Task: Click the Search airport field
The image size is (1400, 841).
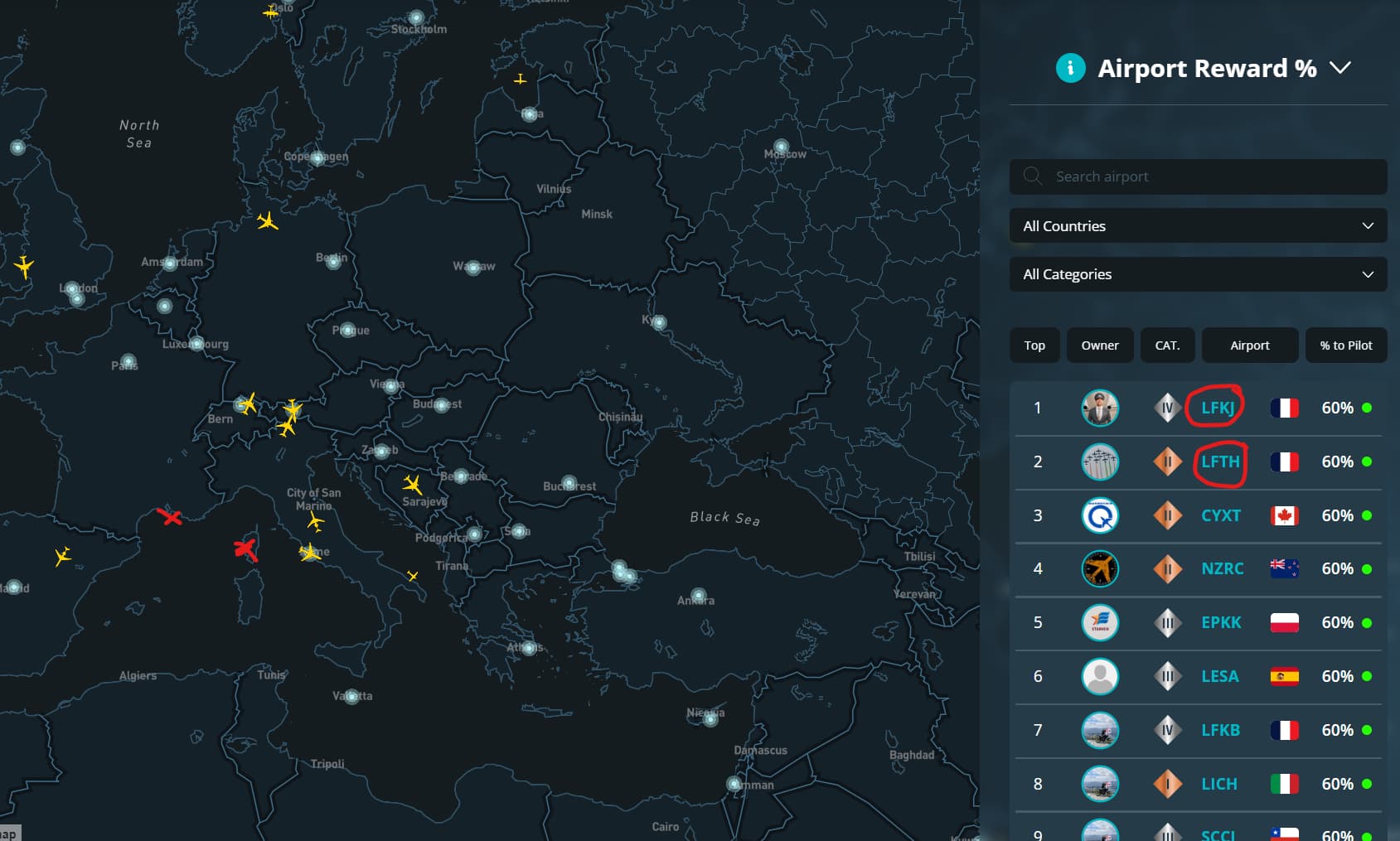Action: (x=1198, y=176)
